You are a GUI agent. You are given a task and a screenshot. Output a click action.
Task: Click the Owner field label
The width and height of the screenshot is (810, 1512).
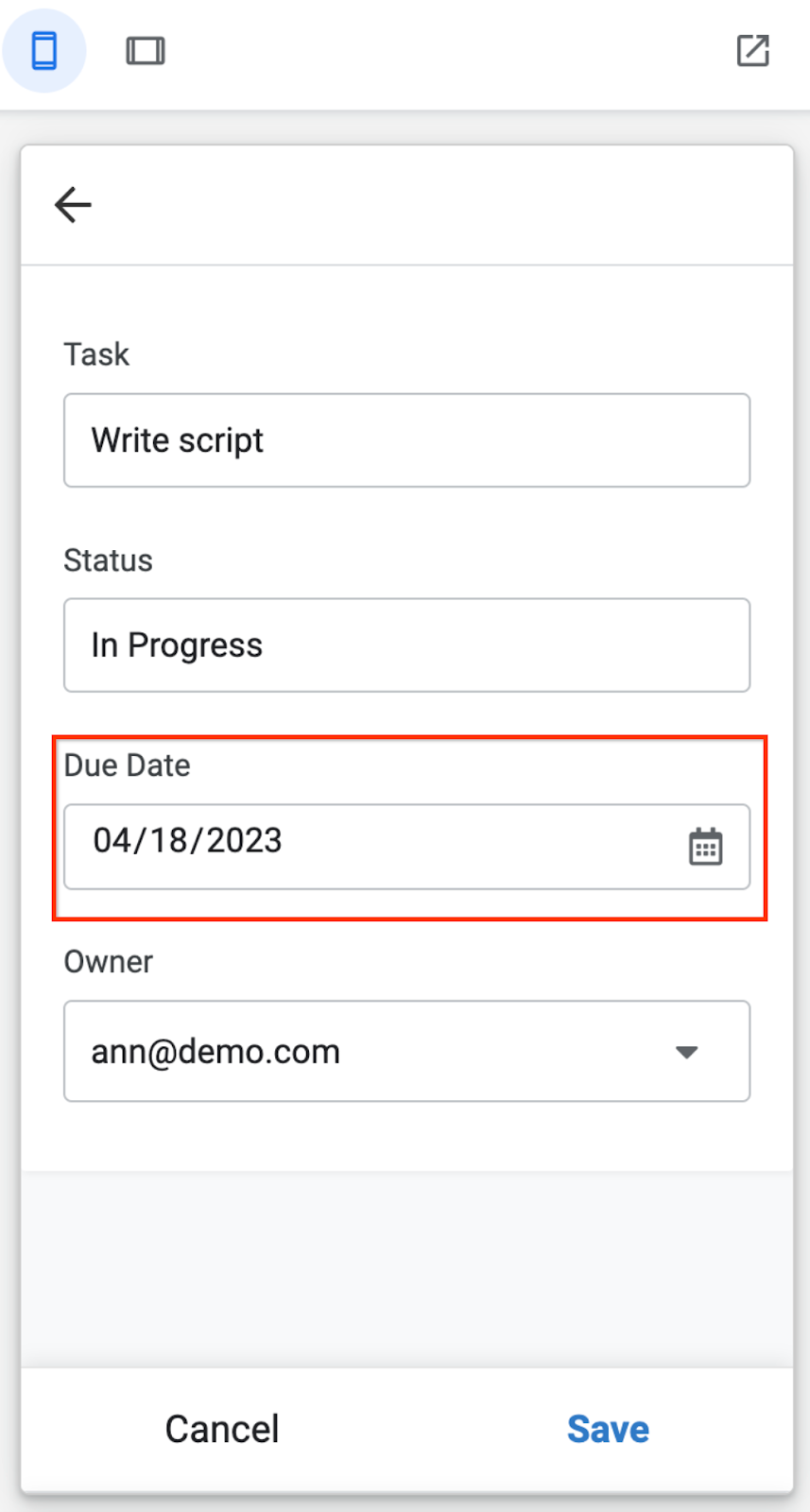108,961
